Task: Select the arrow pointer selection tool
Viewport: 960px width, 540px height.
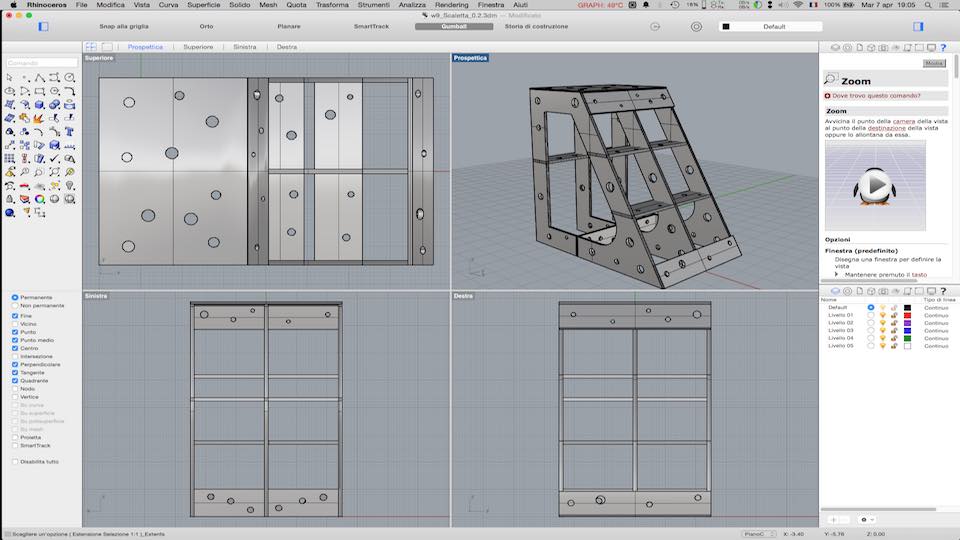Action: (10, 78)
